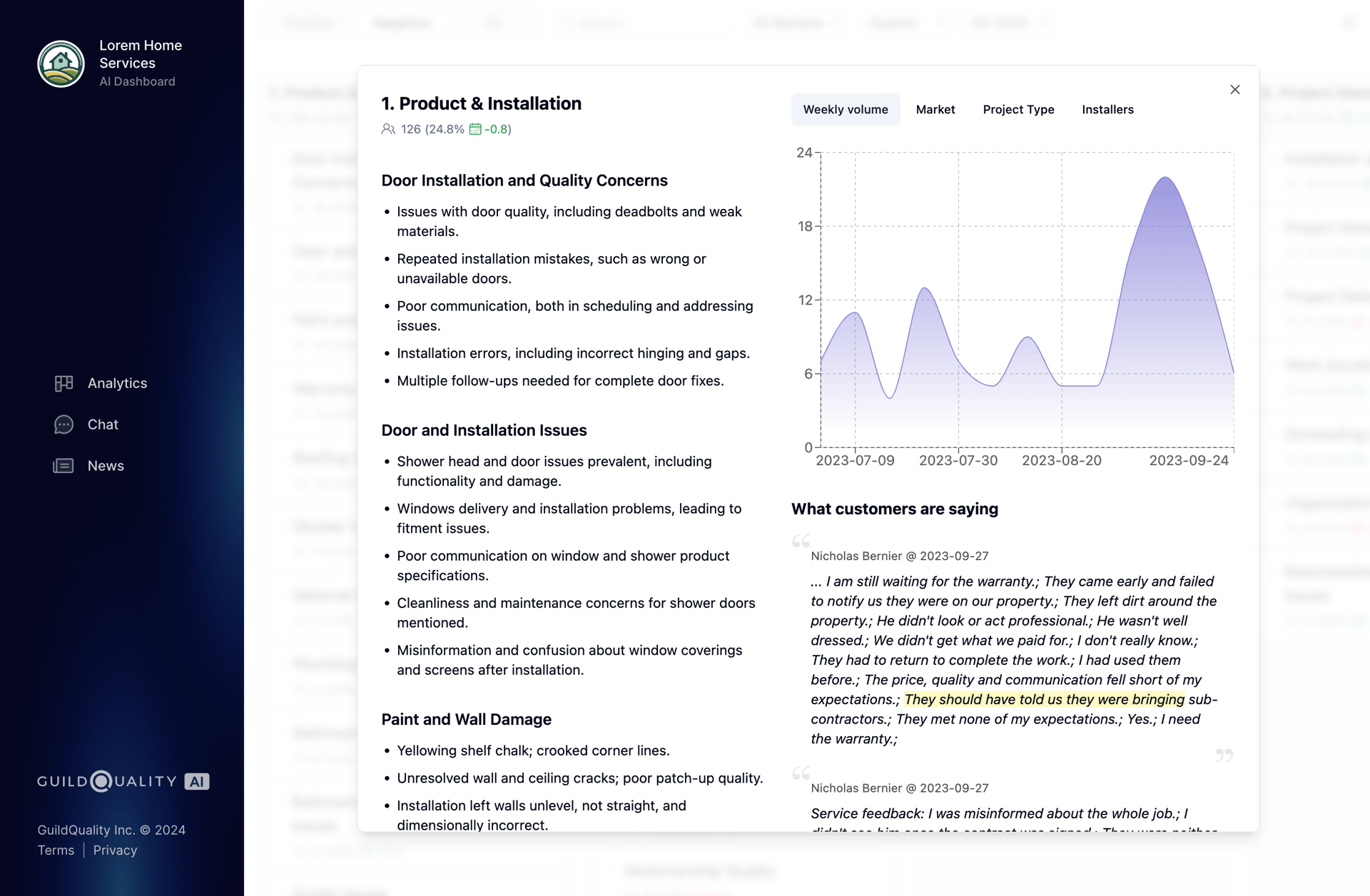The height and width of the screenshot is (896, 1370).
Task: Click the Chat bubble icon
Action: (64, 424)
